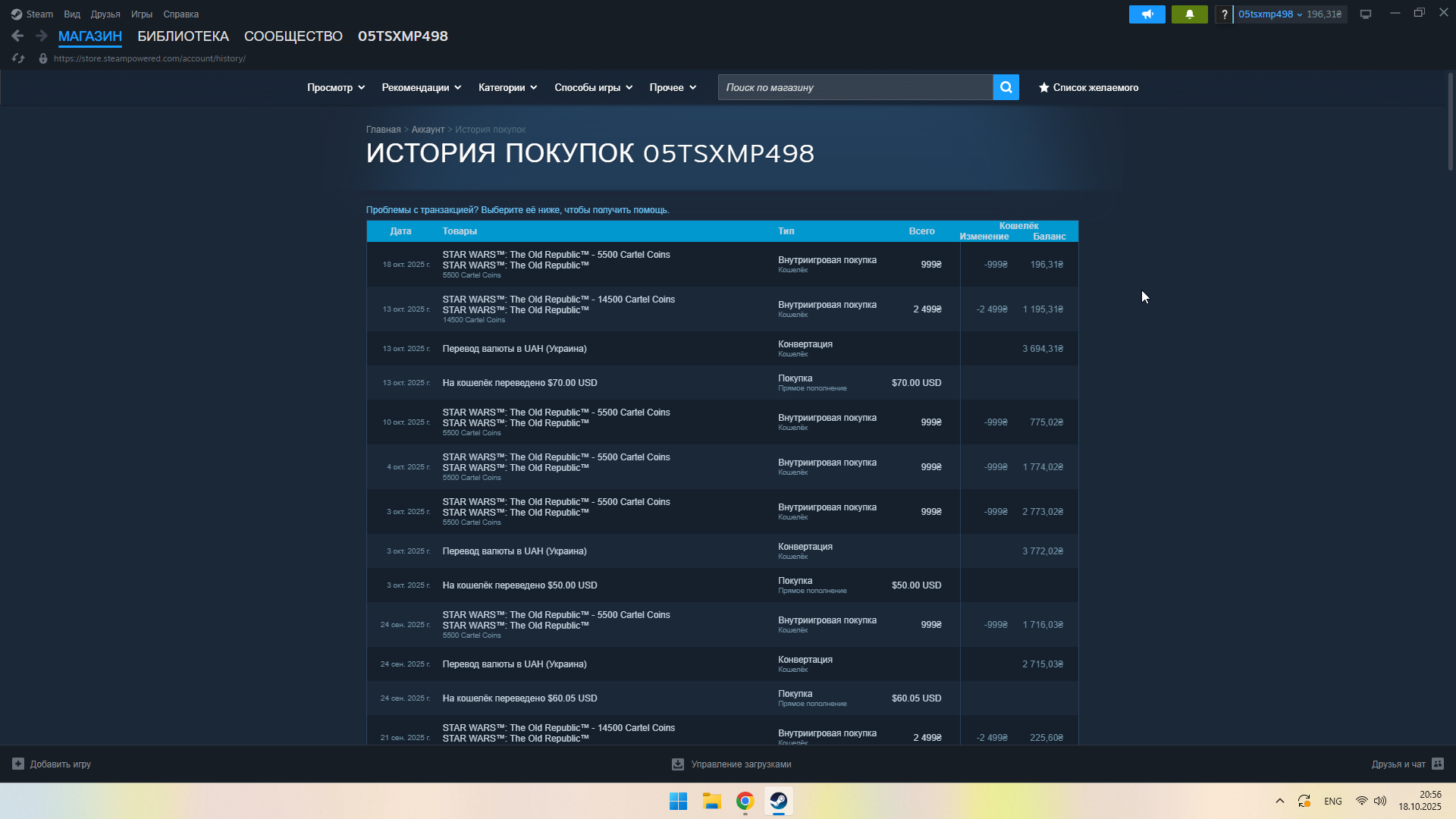
Task: Expand the Просмотр dropdown
Action: [x=335, y=87]
